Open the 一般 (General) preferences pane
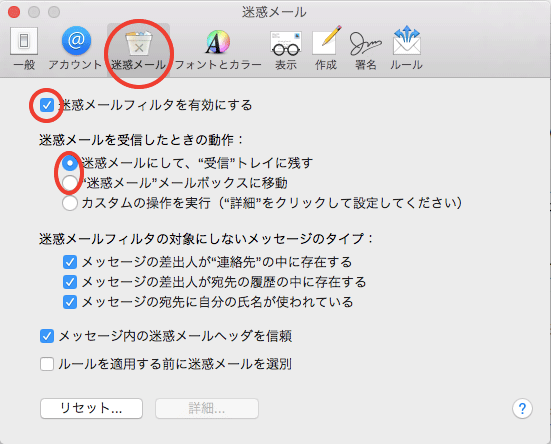Viewport: 551px width, 444px height. click(24, 49)
